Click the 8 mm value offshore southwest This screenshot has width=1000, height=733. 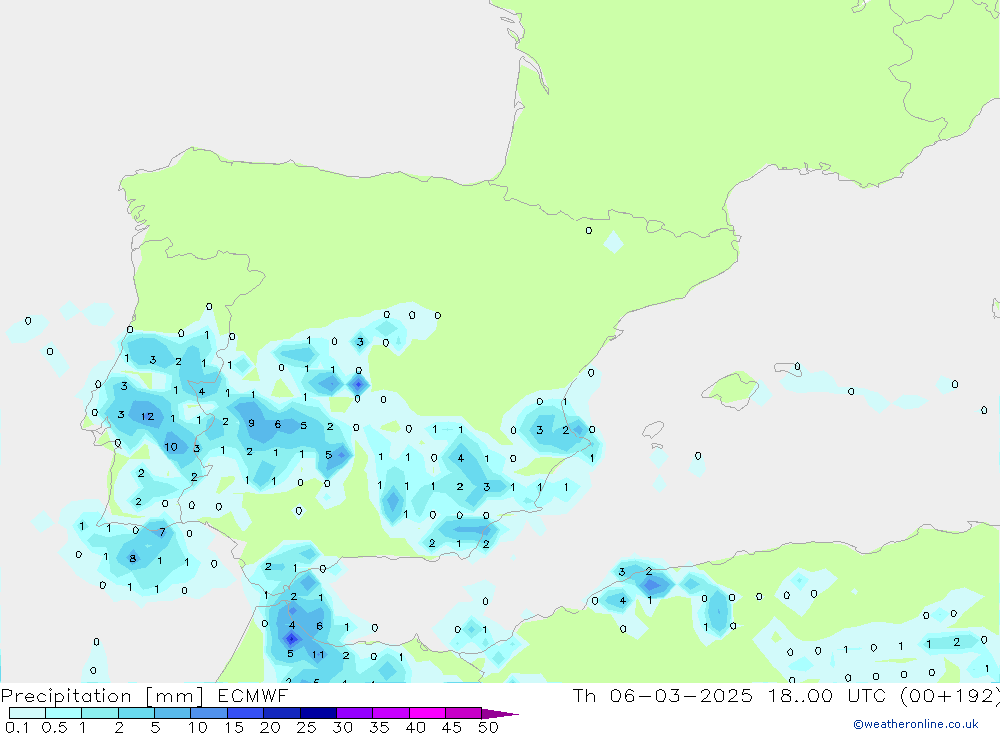[133, 558]
